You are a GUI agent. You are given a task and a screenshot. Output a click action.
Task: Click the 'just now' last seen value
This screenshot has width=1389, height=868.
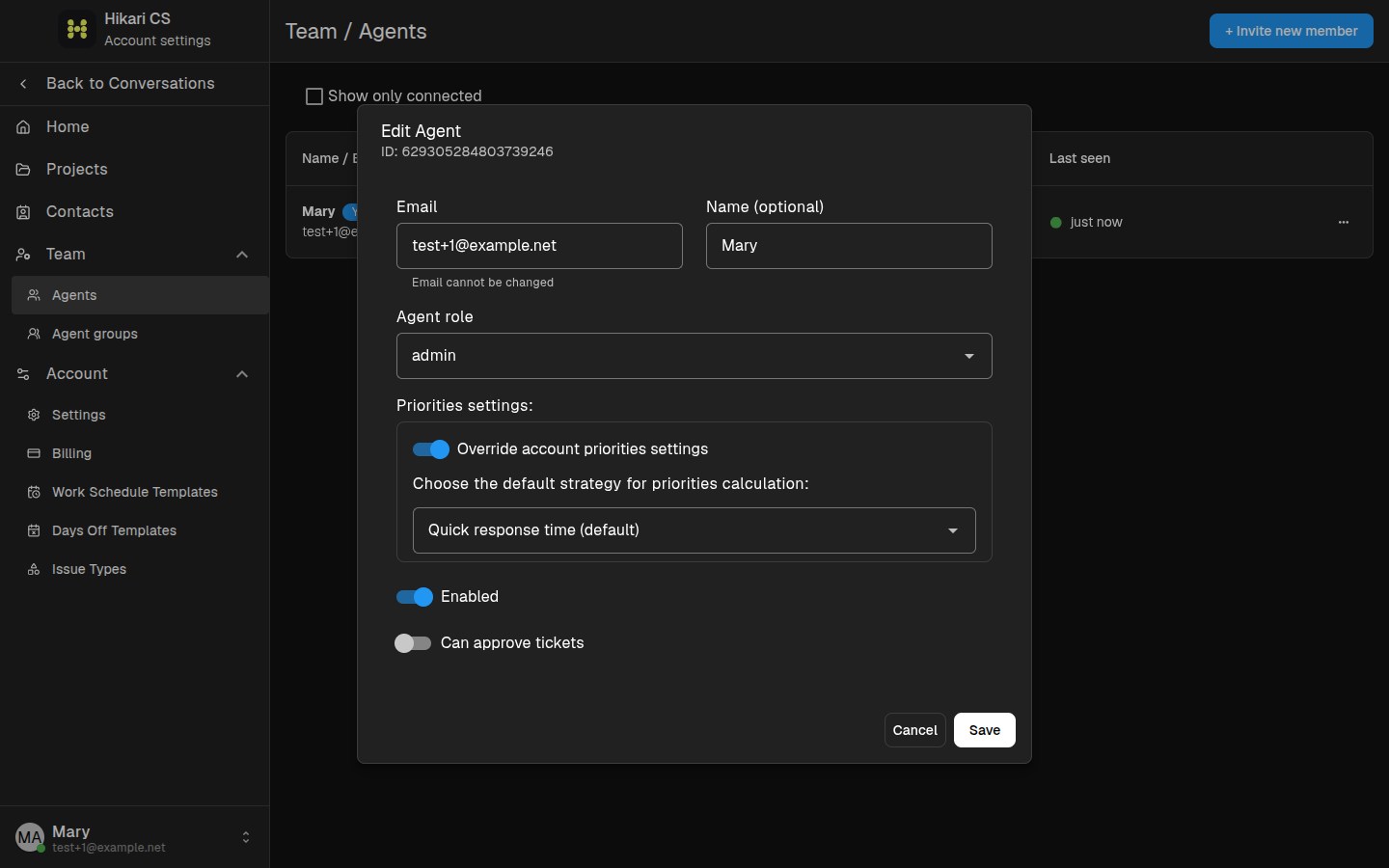(1096, 222)
